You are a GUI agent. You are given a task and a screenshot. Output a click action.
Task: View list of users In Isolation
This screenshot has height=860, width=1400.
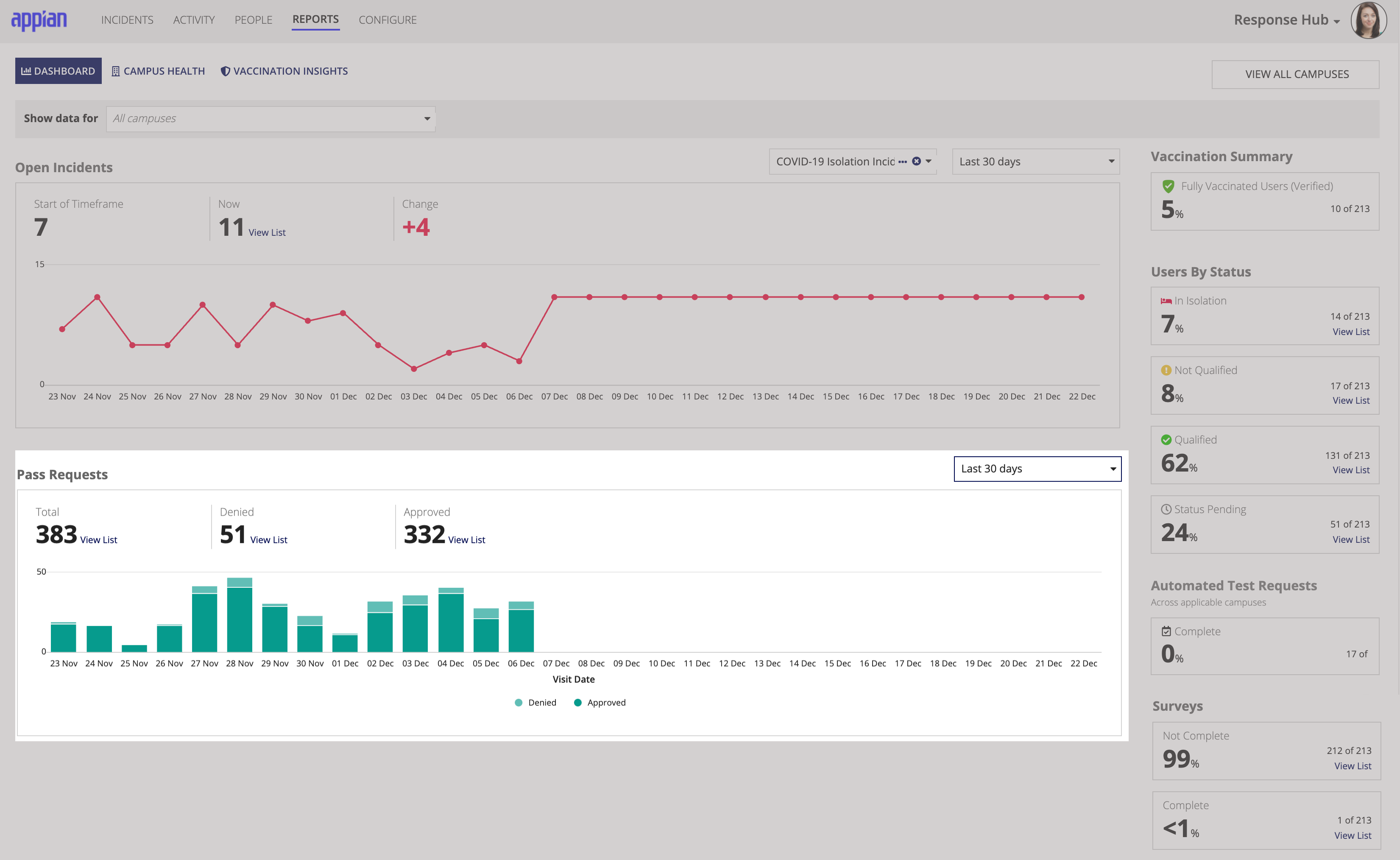point(1351,332)
